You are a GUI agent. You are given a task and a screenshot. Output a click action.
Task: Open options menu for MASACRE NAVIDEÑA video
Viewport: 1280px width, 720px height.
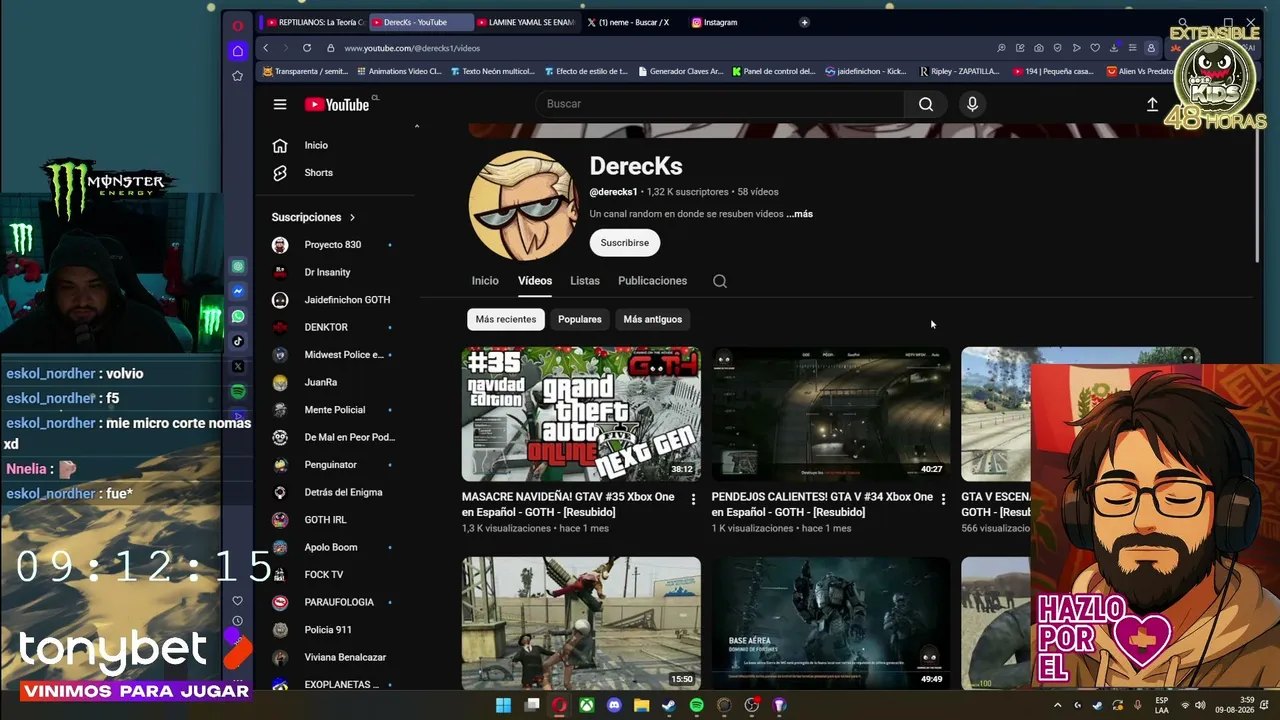(693, 499)
